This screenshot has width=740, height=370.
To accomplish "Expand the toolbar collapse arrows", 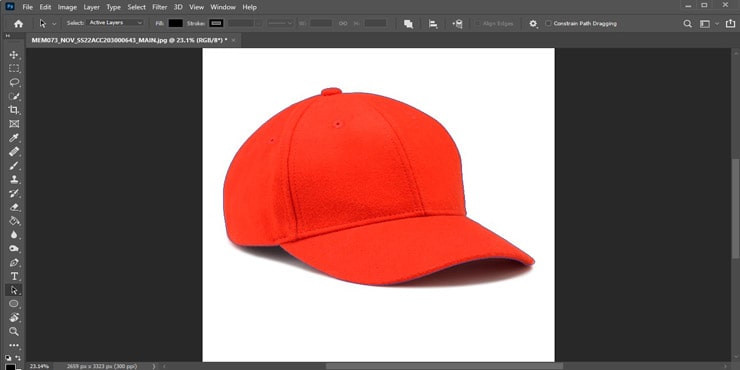I will point(8,36).
